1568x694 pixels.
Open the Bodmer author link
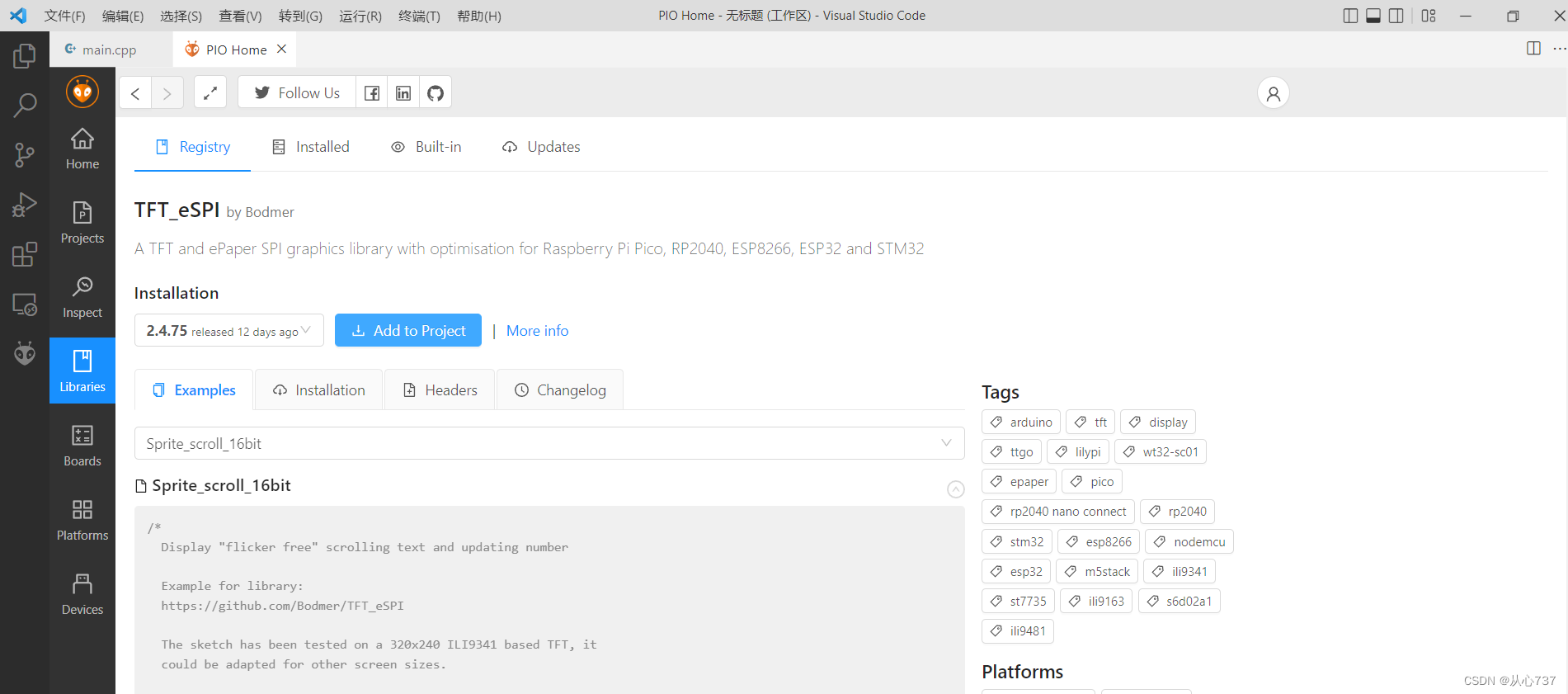(x=270, y=212)
